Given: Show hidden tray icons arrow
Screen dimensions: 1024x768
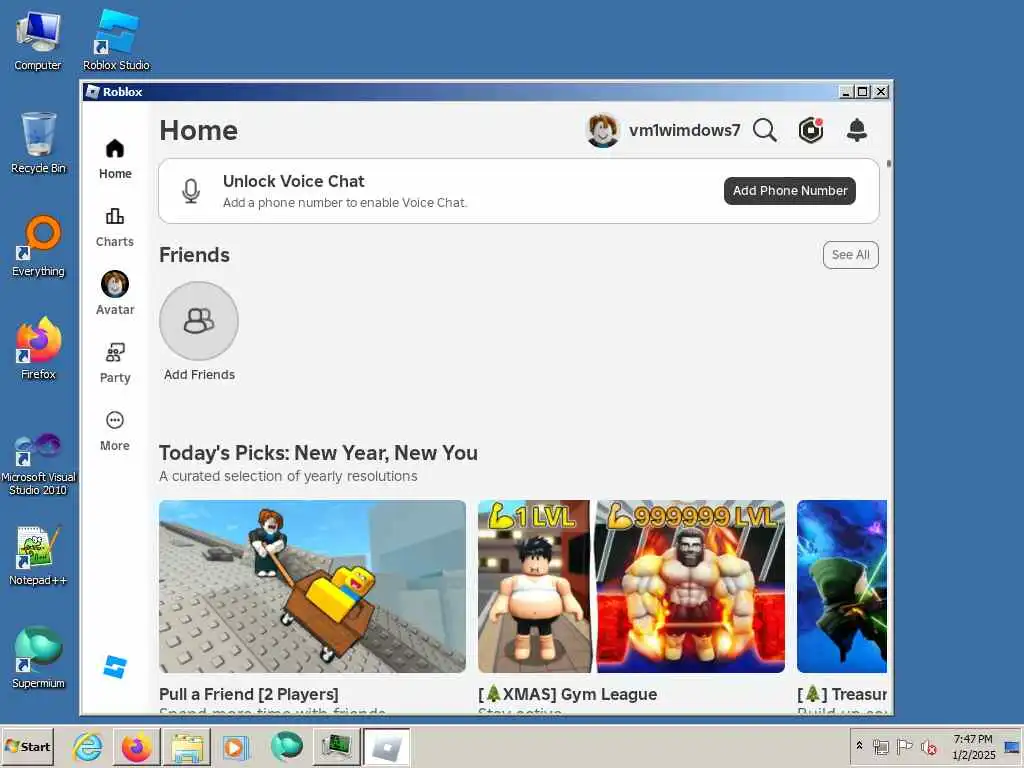Looking at the screenshot, I should click(859, 746).
